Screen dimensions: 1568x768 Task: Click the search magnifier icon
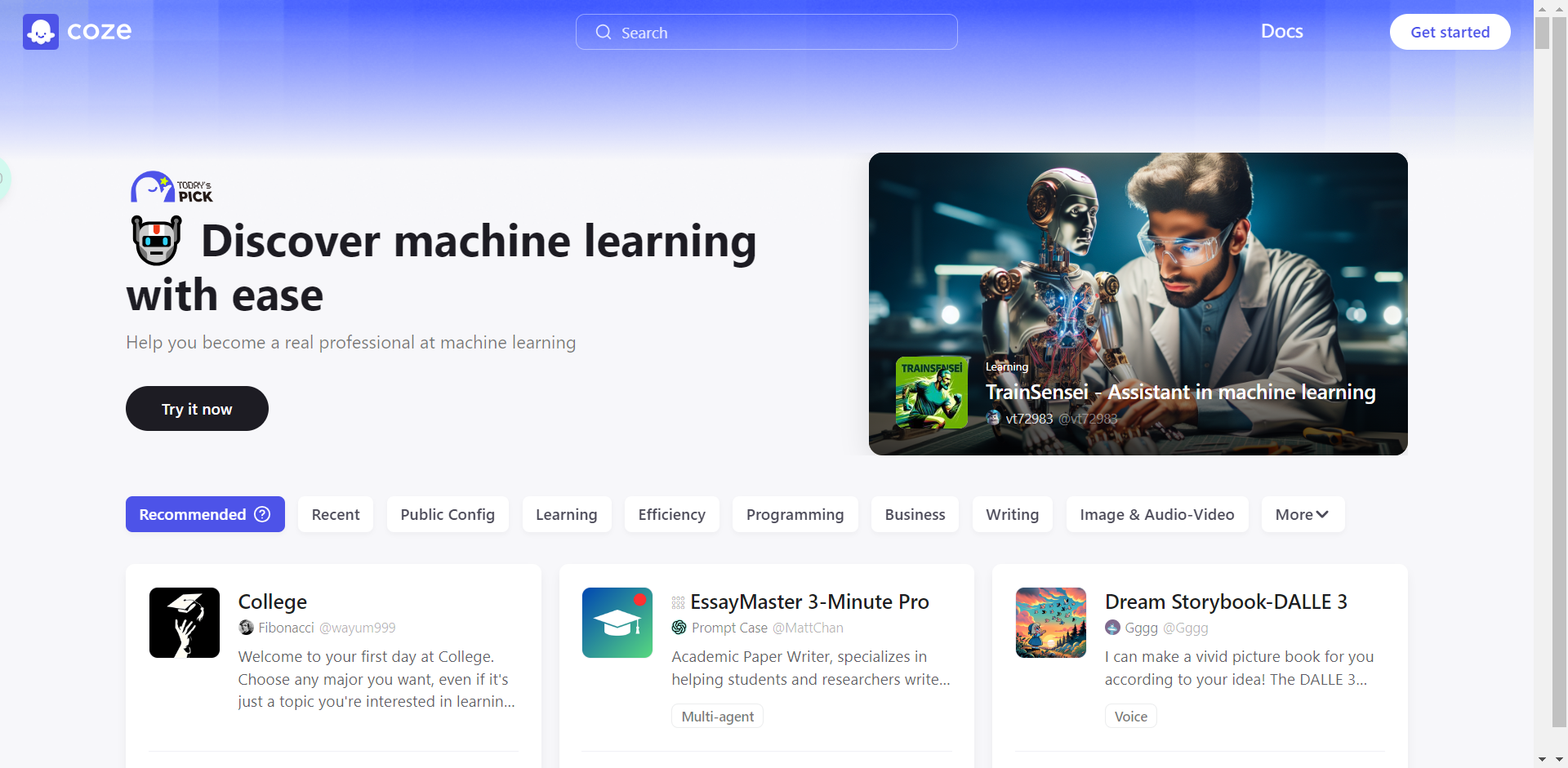604,33
